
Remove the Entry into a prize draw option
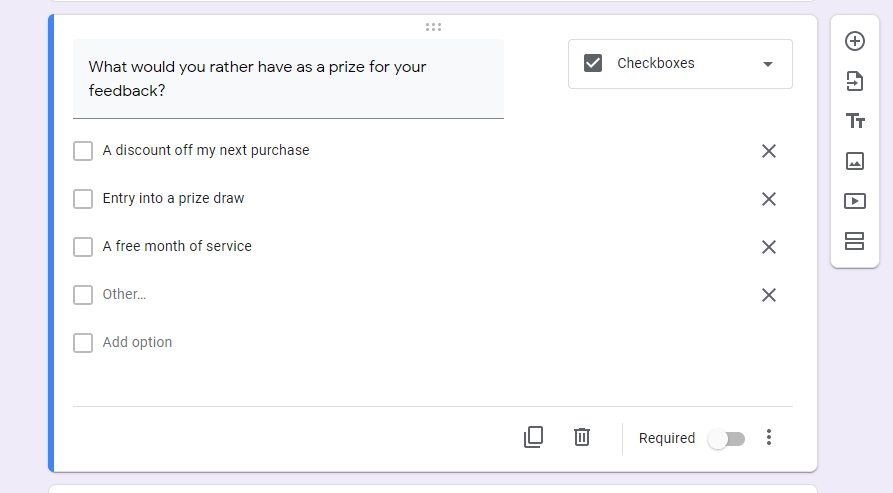click(769, 199)
